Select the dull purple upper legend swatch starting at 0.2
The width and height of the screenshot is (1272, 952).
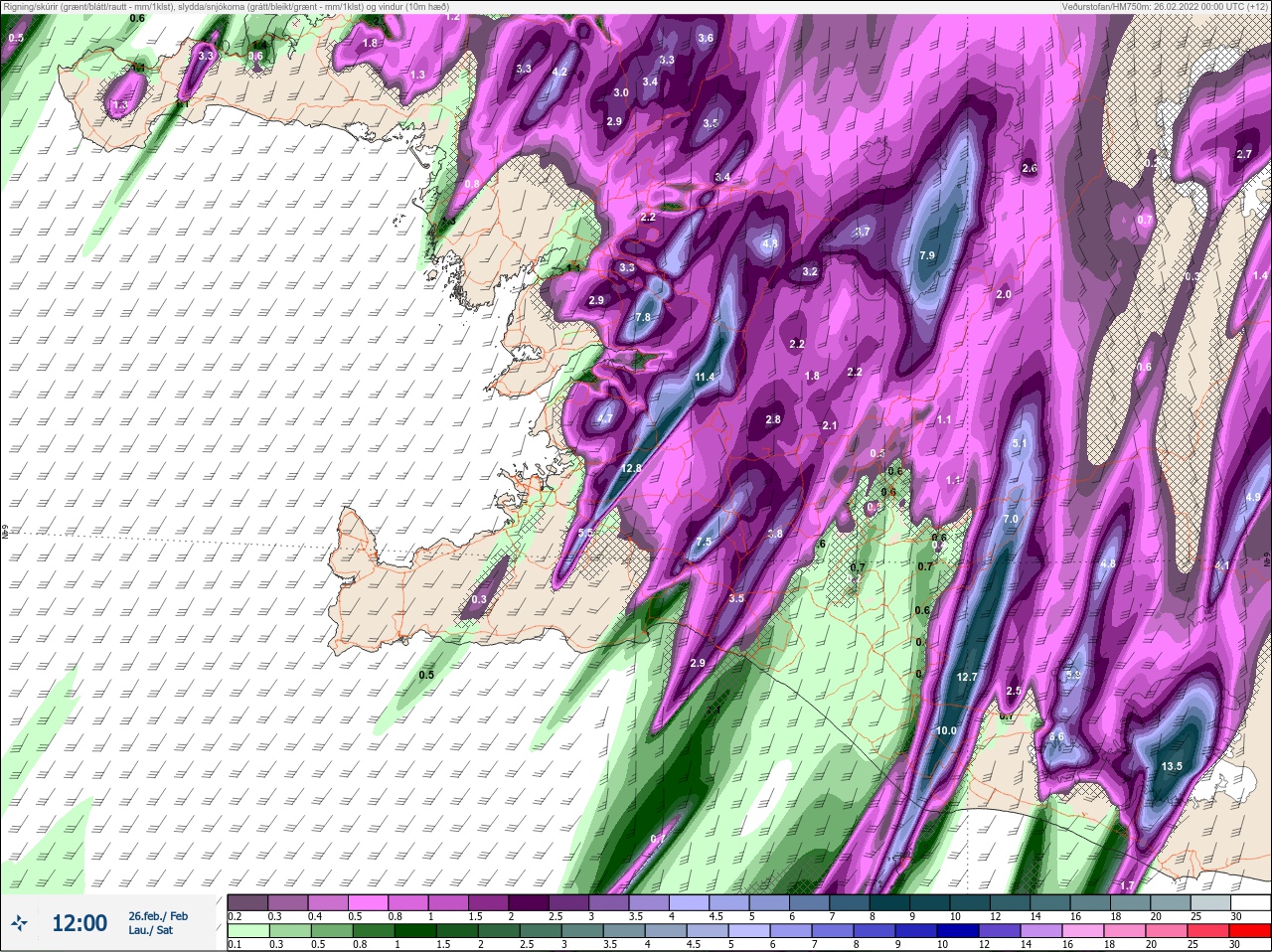pyautogui.click(x=247, y=902)
